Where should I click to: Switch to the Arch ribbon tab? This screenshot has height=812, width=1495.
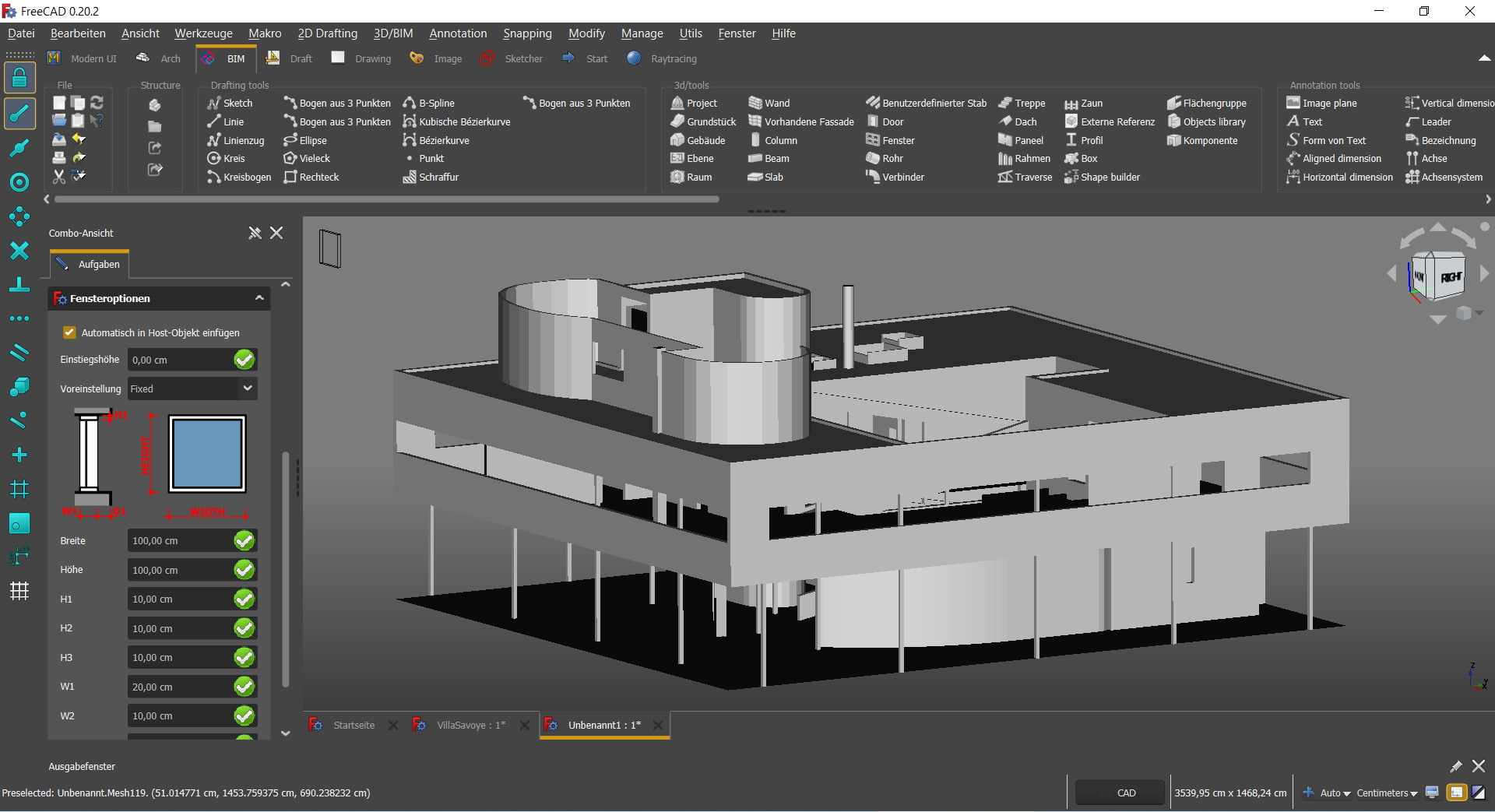[159, 58]
